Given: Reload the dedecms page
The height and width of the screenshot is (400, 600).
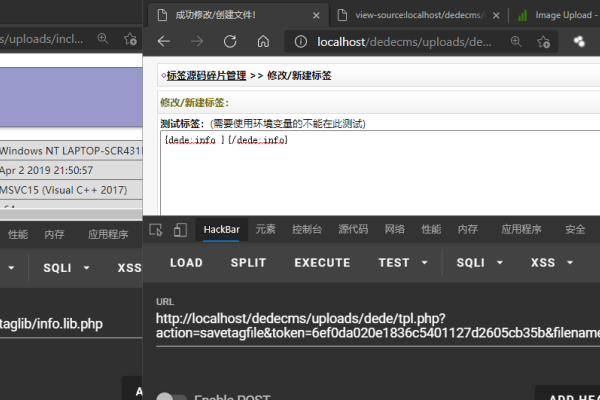Looking at the screenshot, I should coord(230,41).
